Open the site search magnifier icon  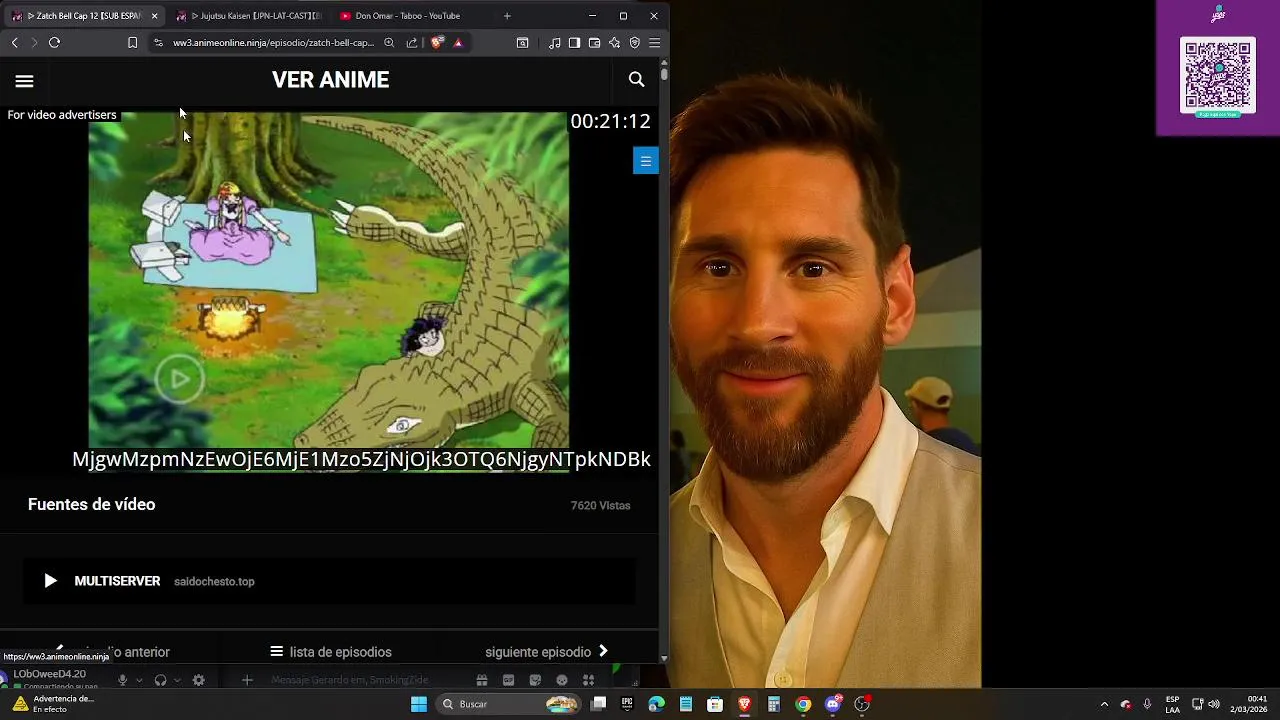(x=636, y=80)
